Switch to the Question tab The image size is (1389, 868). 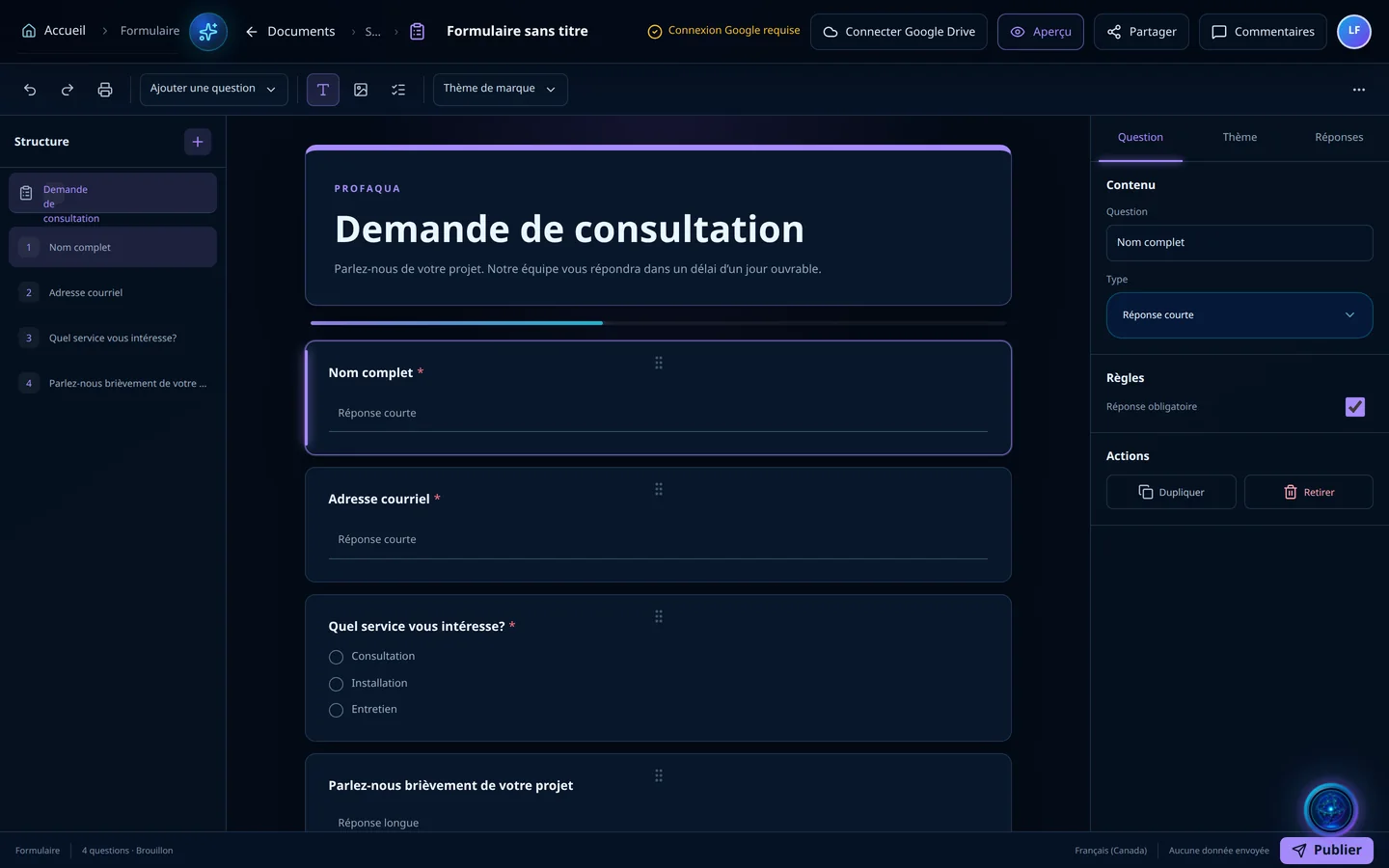point(1140,138)
